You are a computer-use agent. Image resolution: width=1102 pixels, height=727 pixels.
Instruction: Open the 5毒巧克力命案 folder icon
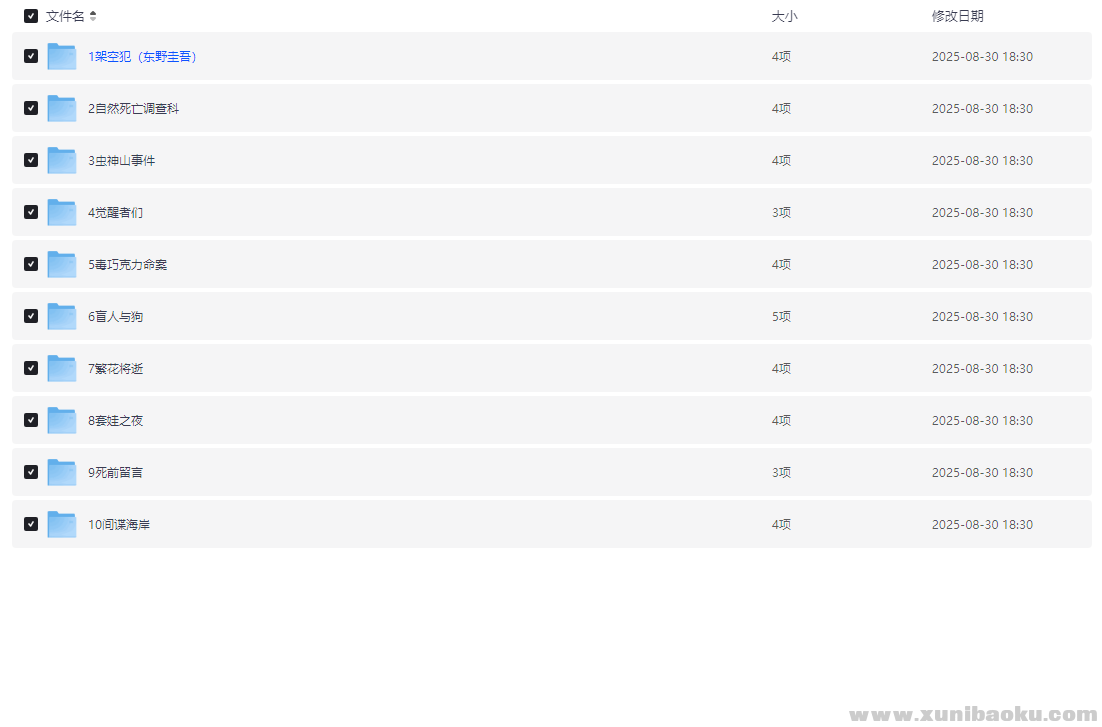tap(62, 264)
